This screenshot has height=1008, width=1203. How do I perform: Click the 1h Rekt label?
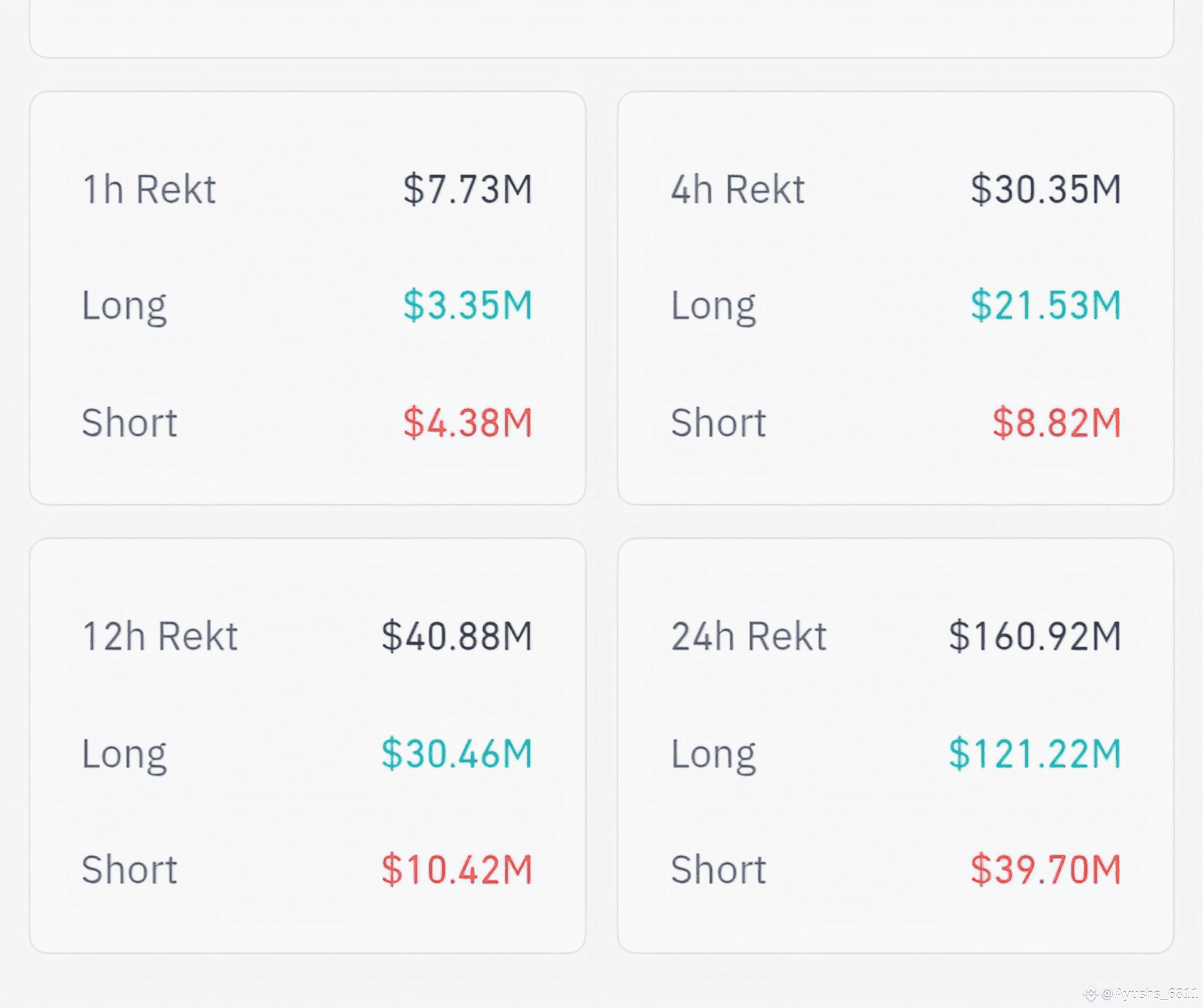(x=149, y=190)
